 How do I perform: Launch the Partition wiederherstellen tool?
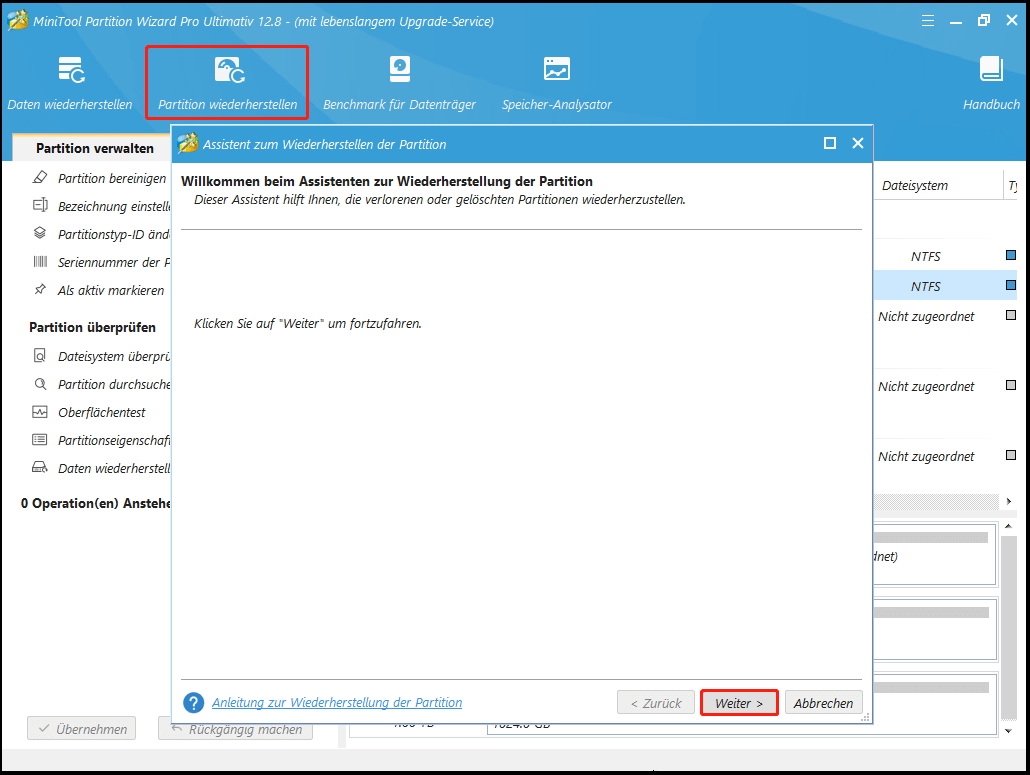tap(227, 83)
